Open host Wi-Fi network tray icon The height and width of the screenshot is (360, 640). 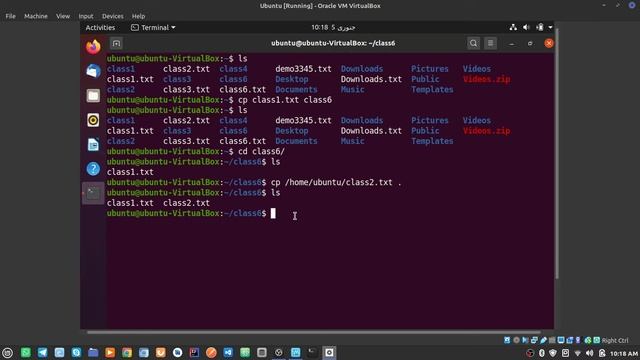578,353
